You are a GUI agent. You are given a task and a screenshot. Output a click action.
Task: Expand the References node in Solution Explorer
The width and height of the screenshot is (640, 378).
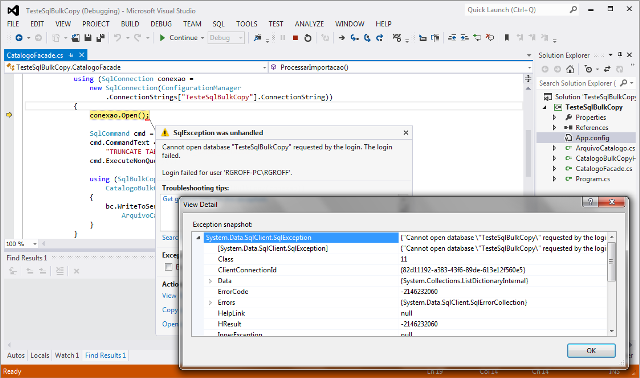coord(554,128)
